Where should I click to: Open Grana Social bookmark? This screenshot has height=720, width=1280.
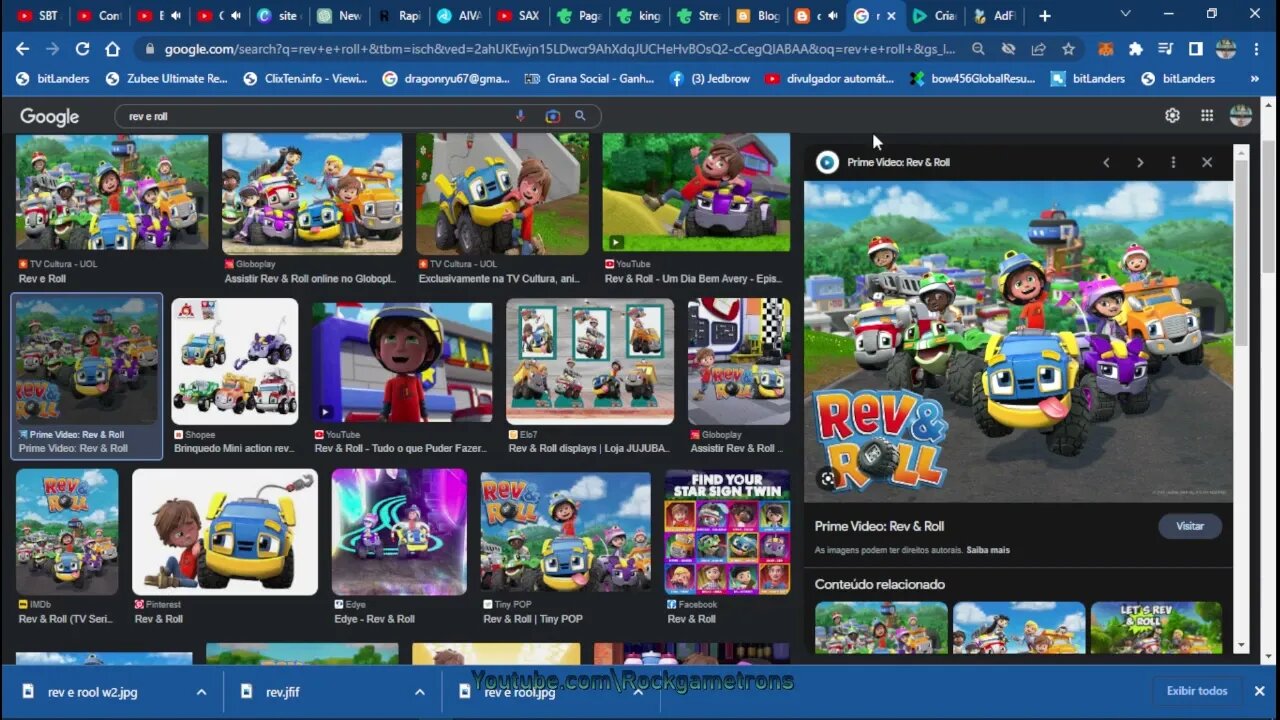click(x=589, y=78)
